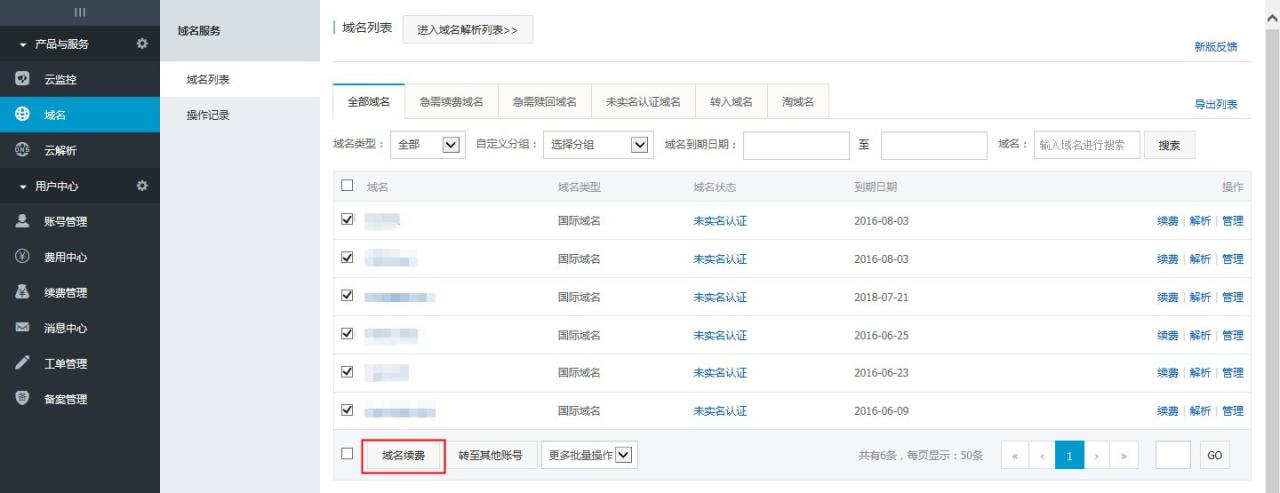The width and height of the screenshot is (1280, 493).
Task: Click the 搜索 button
Action: tap(1169, 145)
